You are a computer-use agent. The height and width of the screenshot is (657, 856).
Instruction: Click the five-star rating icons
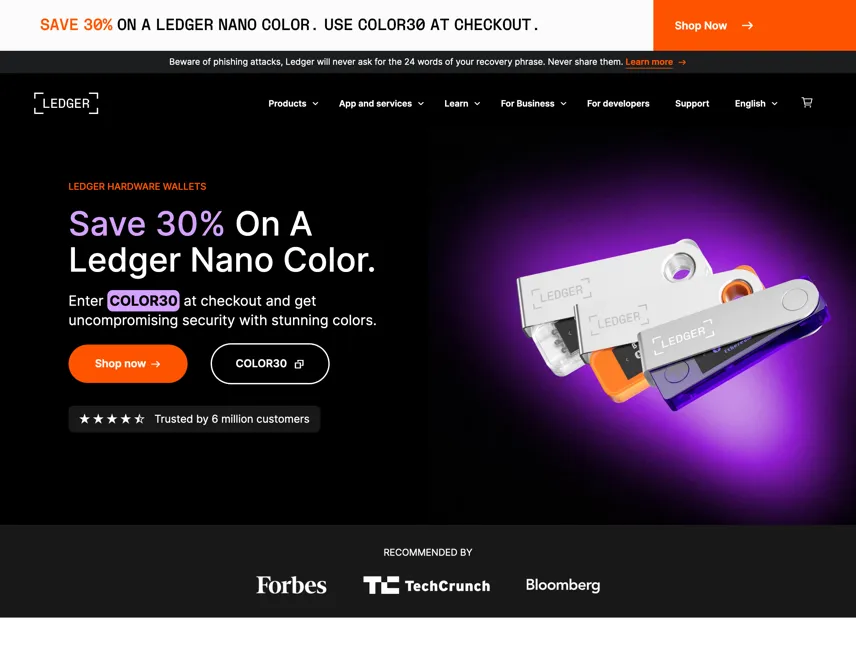pyautogui.click(x=112, y=419)
